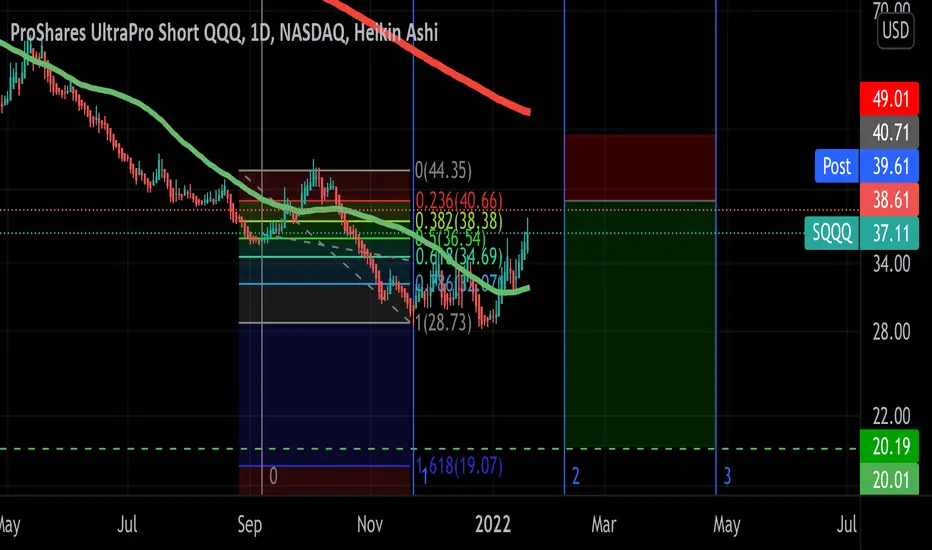Click the blue Post label
The height and width of the screenshot is (550, 932).
[x=836, y=166]
